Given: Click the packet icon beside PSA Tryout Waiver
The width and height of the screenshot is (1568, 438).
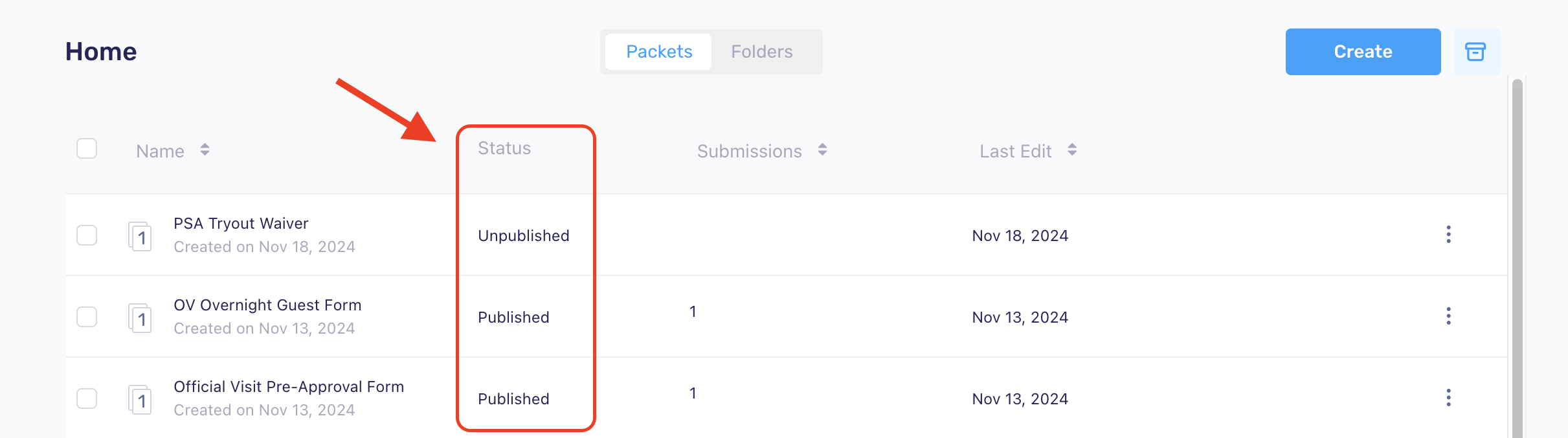Looking at the screenshot, I should (140, 236).
